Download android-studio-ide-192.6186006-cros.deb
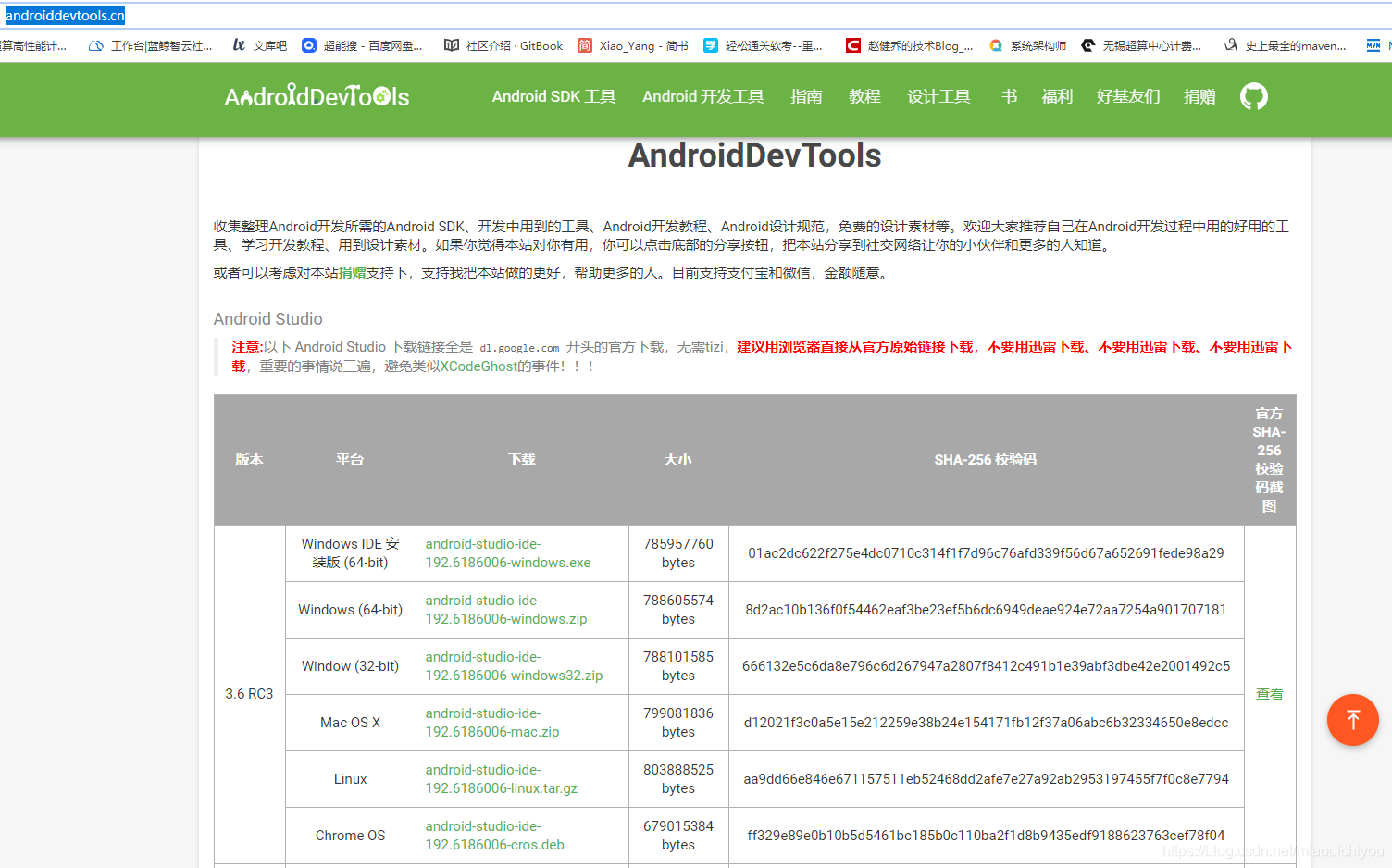1392x868 pixels. 495,836
